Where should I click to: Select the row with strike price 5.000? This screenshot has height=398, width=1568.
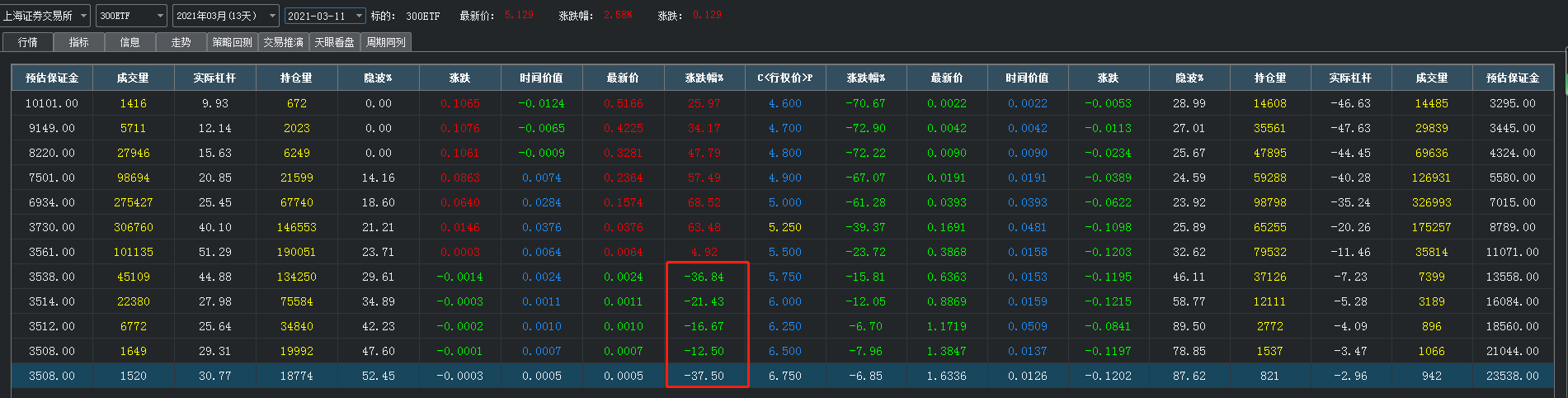784,202
